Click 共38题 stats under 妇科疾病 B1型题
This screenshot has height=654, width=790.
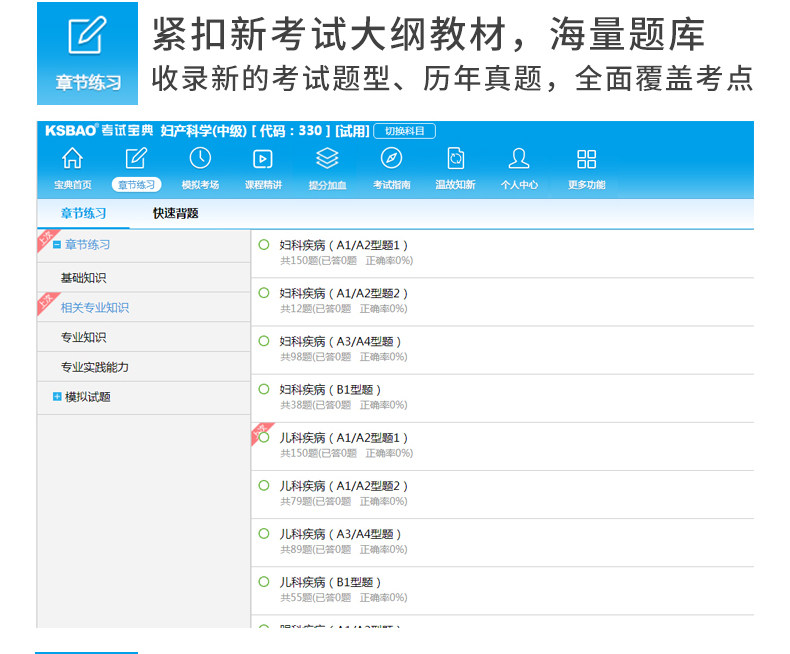coord(344,405)
